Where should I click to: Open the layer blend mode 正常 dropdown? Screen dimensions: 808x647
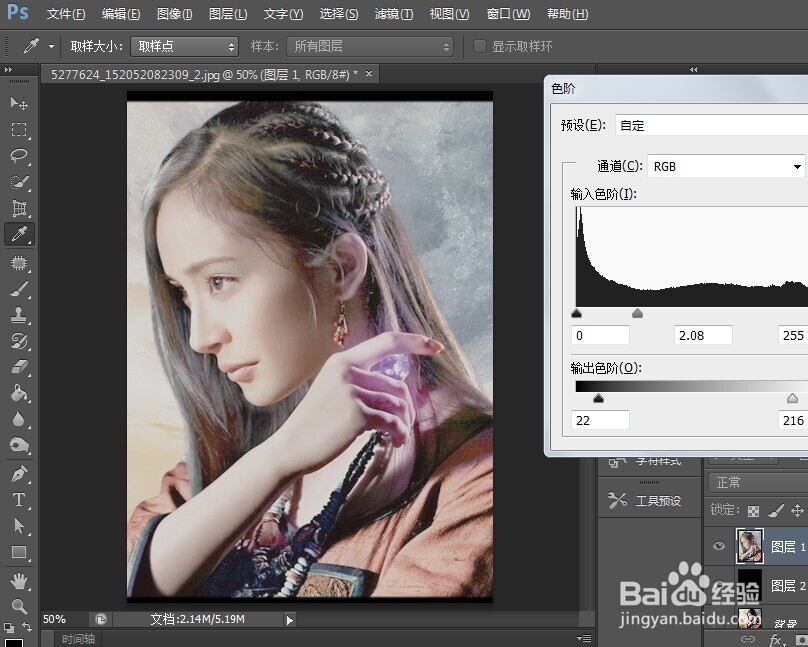pyautogui.click(x=758, y=483)
